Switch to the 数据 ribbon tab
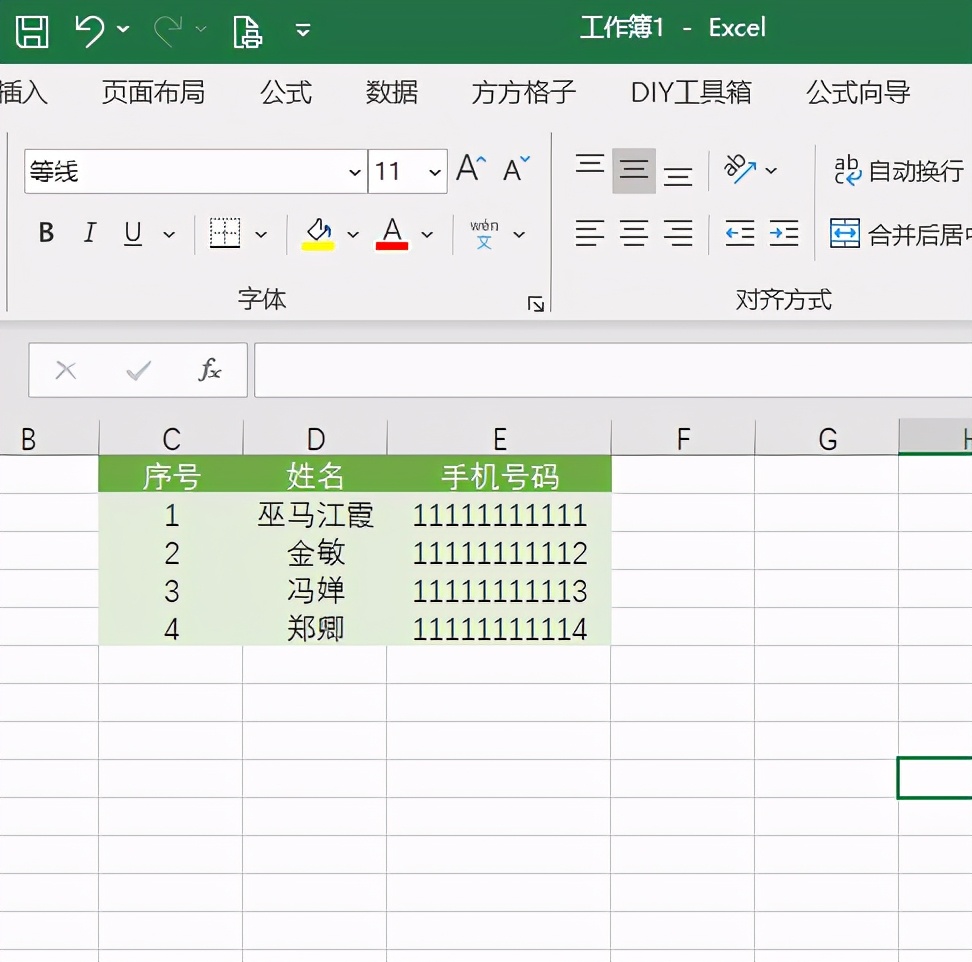972x962 pixels. coord(391,92)
